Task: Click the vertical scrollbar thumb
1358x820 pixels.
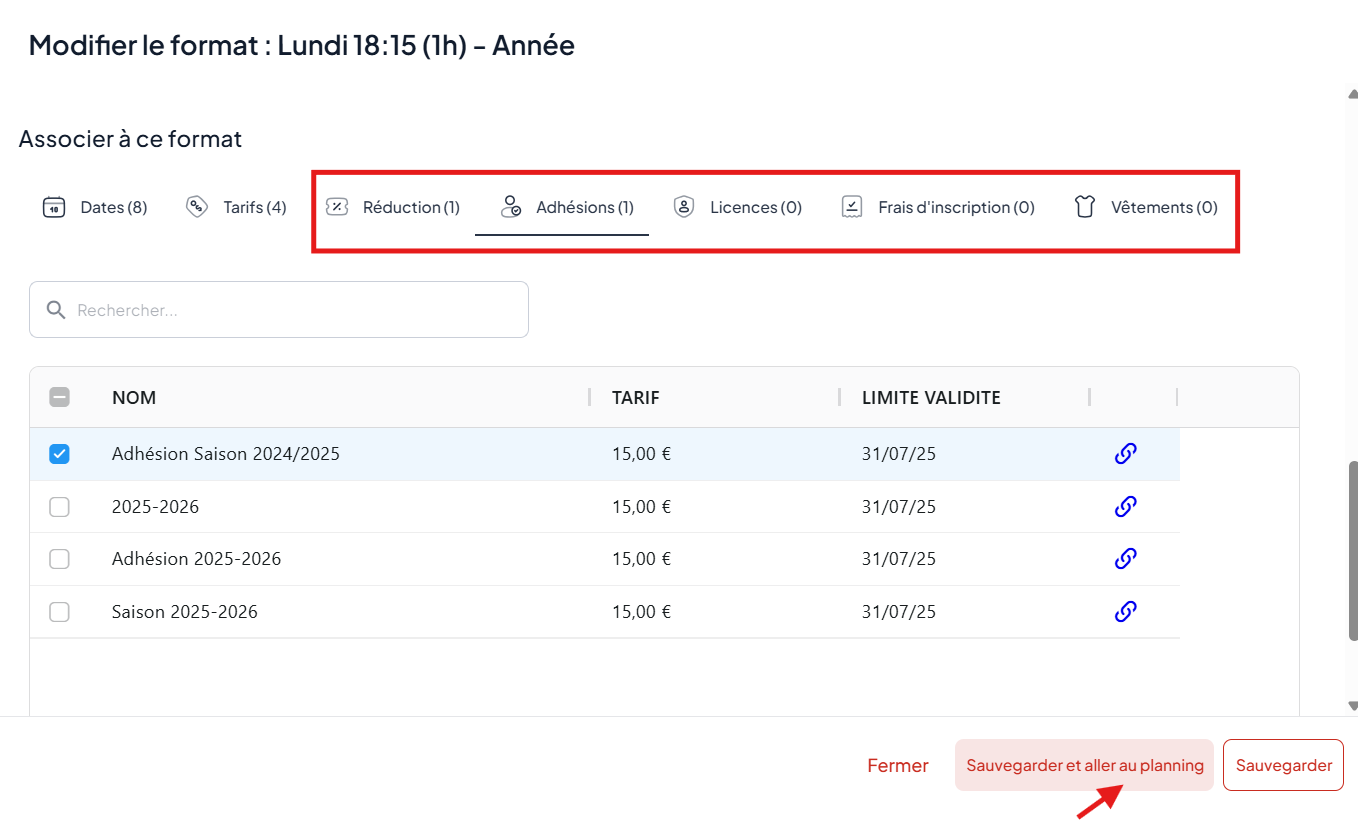Action: click(x=1353, y=550)
